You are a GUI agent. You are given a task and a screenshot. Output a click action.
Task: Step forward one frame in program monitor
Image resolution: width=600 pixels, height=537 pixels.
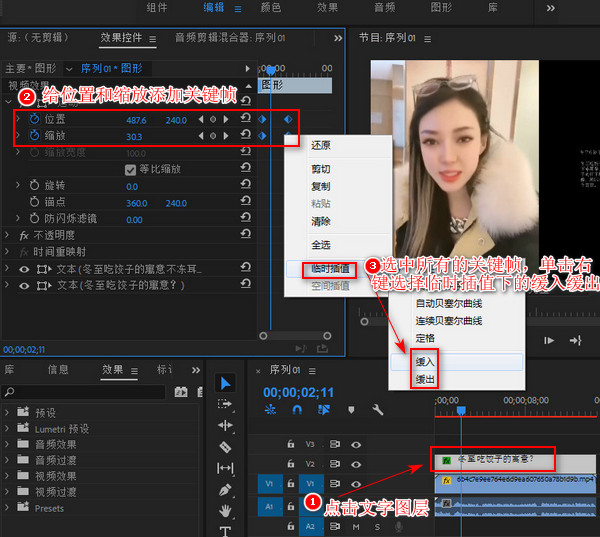click(x=549, y=340)
